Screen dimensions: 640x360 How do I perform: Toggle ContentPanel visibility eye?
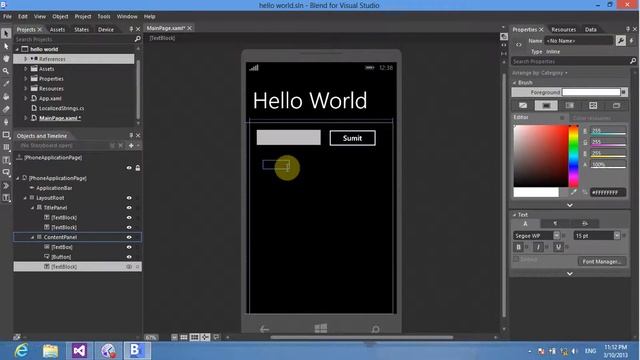[129, 237]
